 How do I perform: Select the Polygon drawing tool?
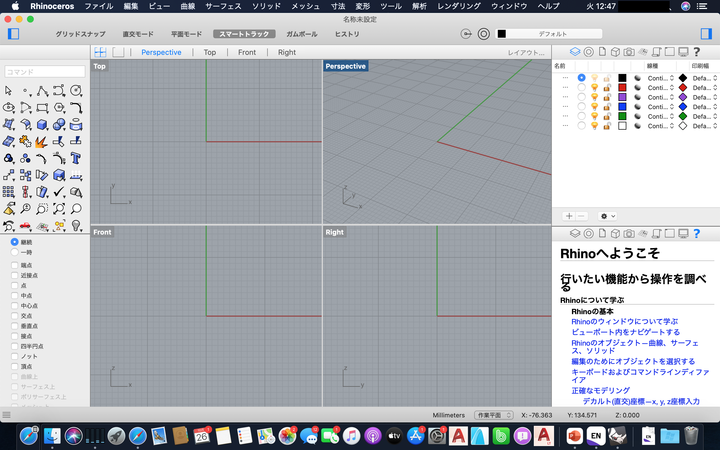point(59,108)
